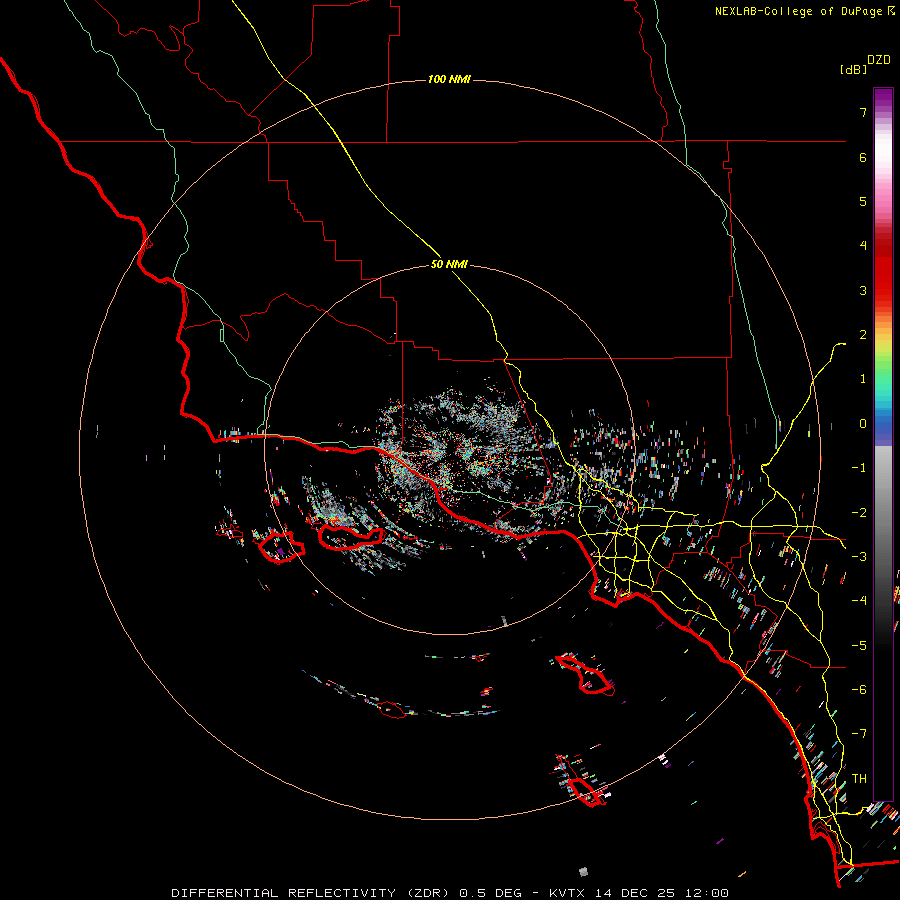This screenshot has height=900, width=900.
Task: Click the [dB] unit label
Action: pyautogui.click(x=853, y=70)
